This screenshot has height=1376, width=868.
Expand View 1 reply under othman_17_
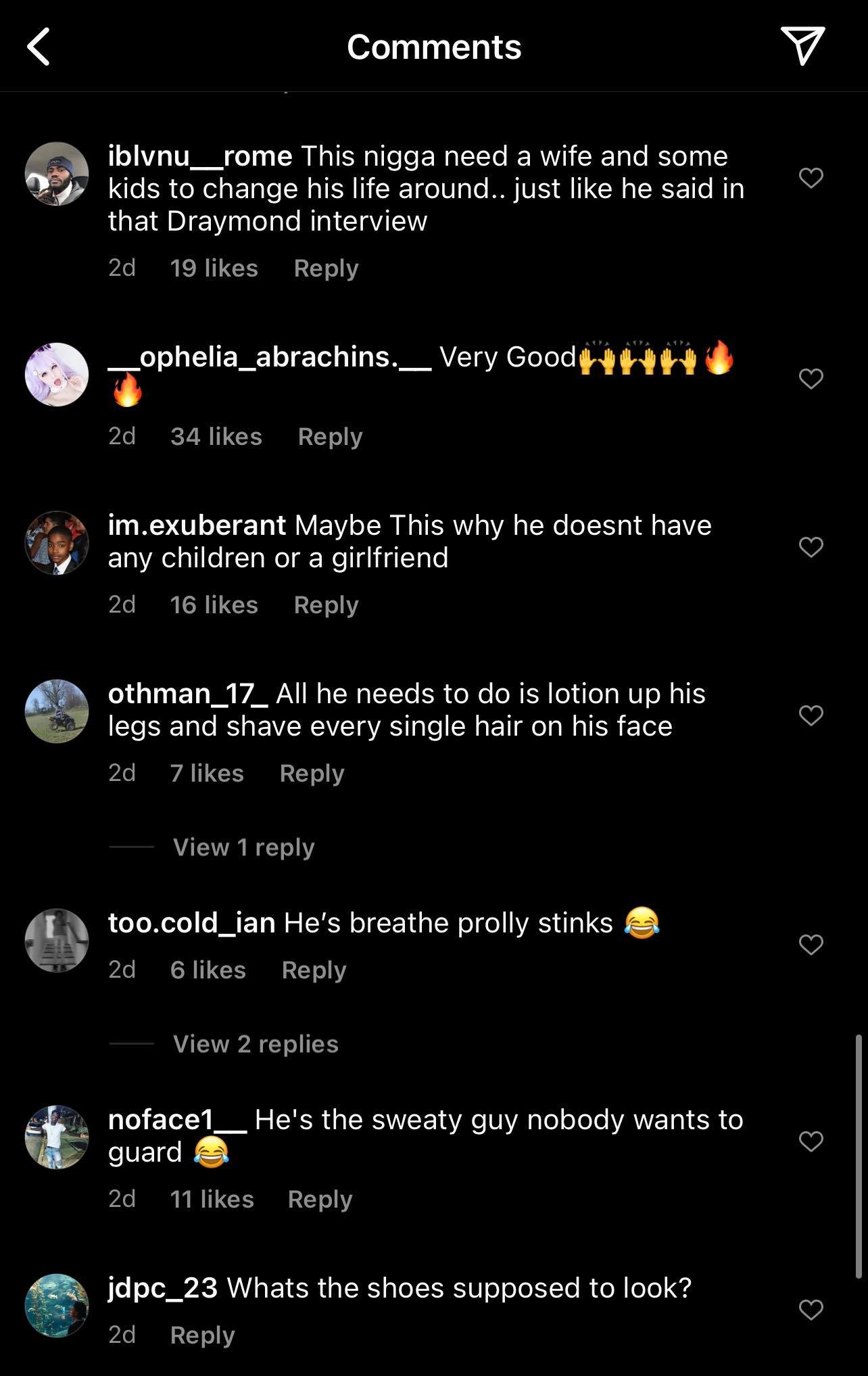243,847
